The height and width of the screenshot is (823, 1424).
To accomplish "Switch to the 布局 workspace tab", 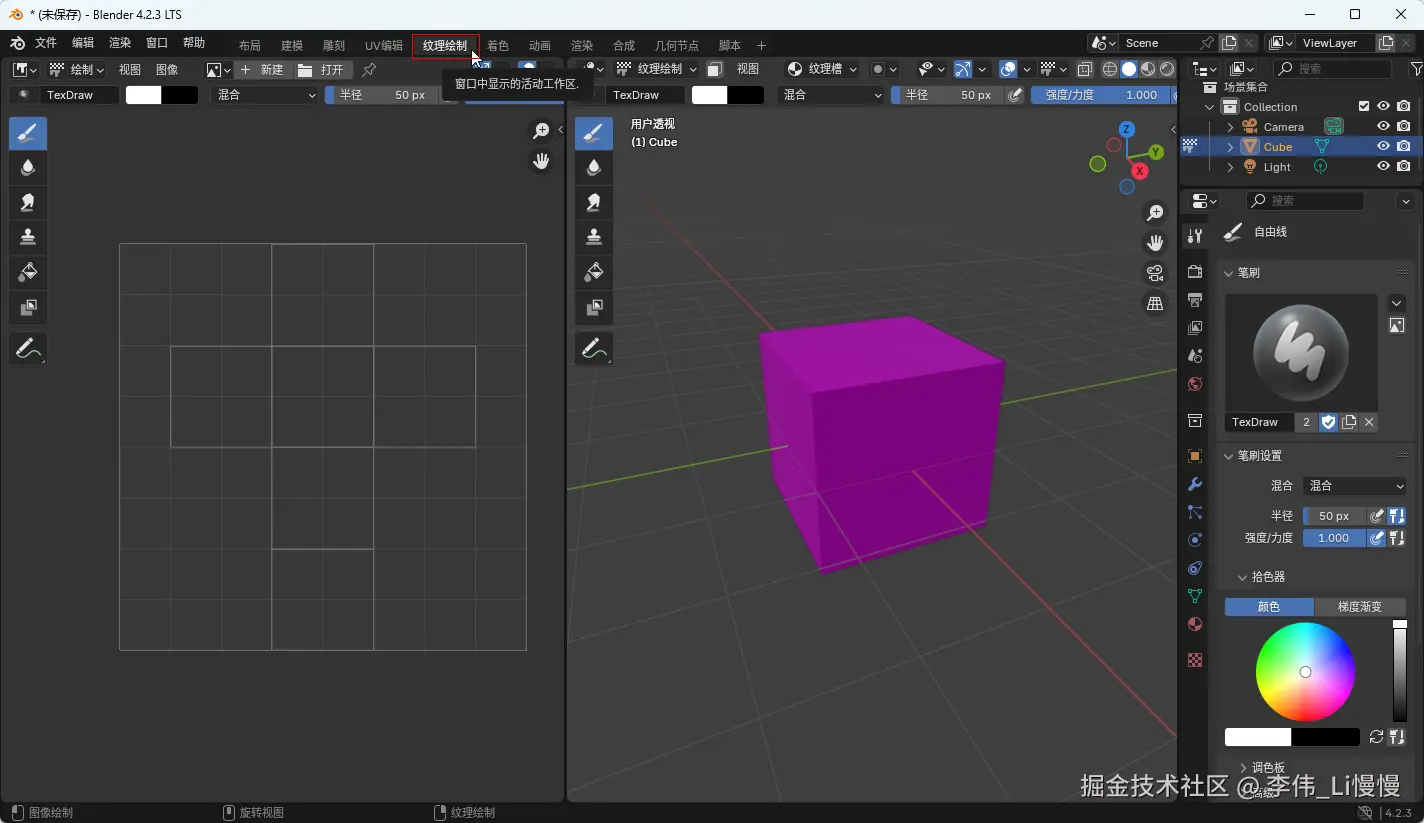I will point(249,46).
